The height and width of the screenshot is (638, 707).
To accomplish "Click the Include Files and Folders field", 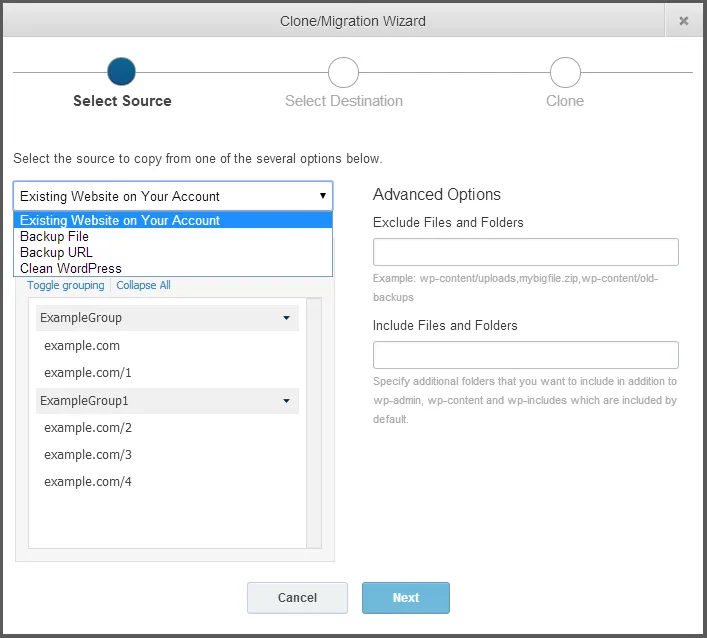I will point(525,355).
